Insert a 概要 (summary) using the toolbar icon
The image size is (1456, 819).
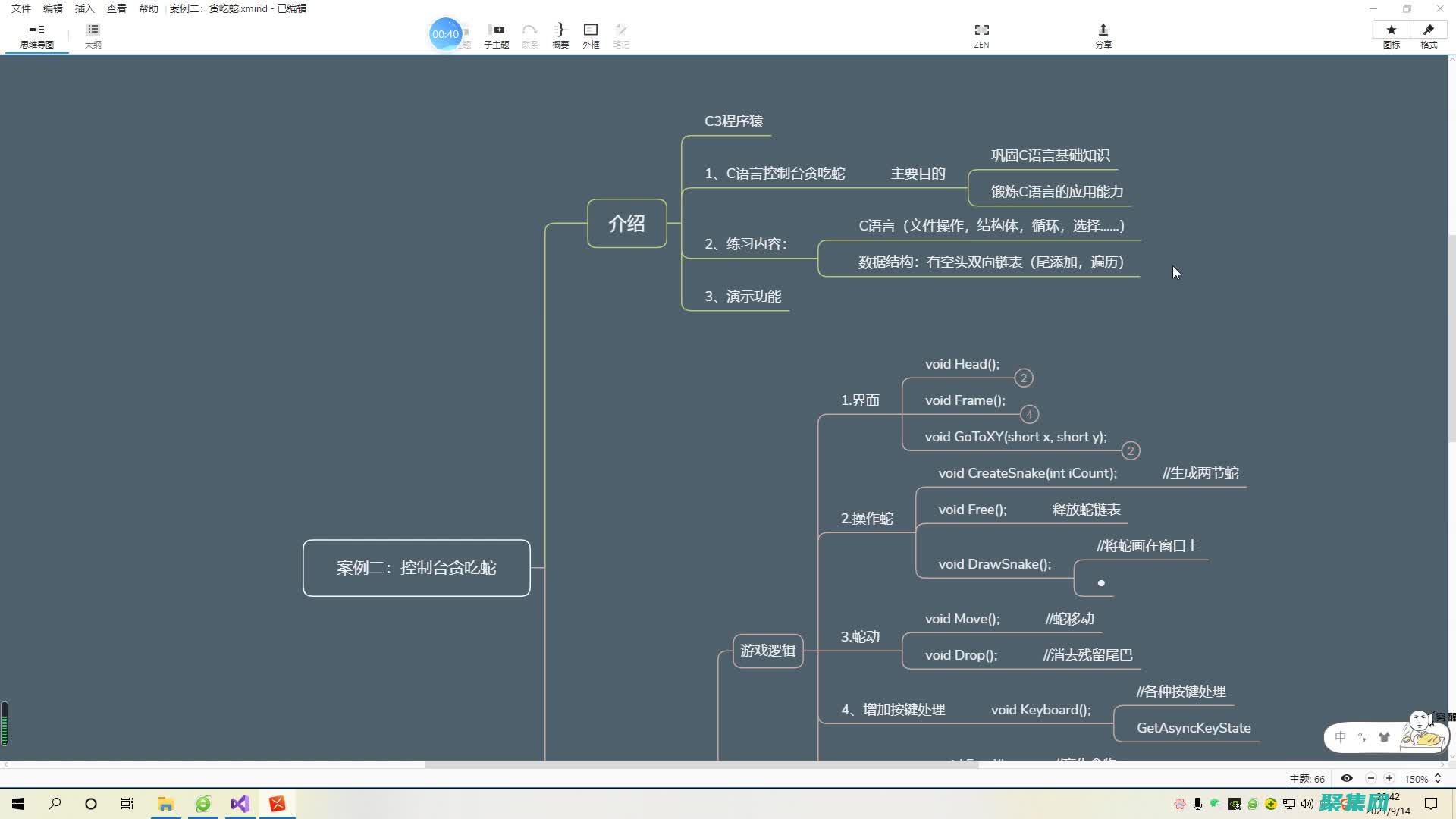[x=560, y=34]
